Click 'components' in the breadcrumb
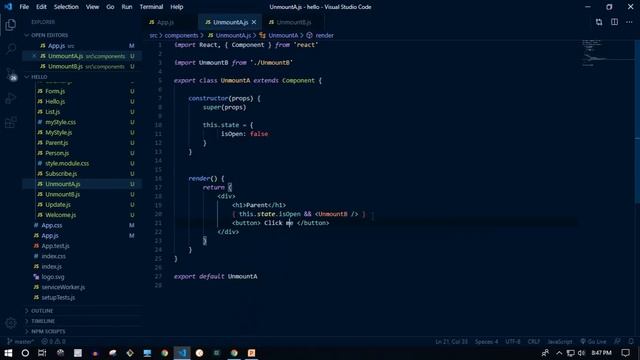This screenshot has height=360, width=640. pos(181,36)
